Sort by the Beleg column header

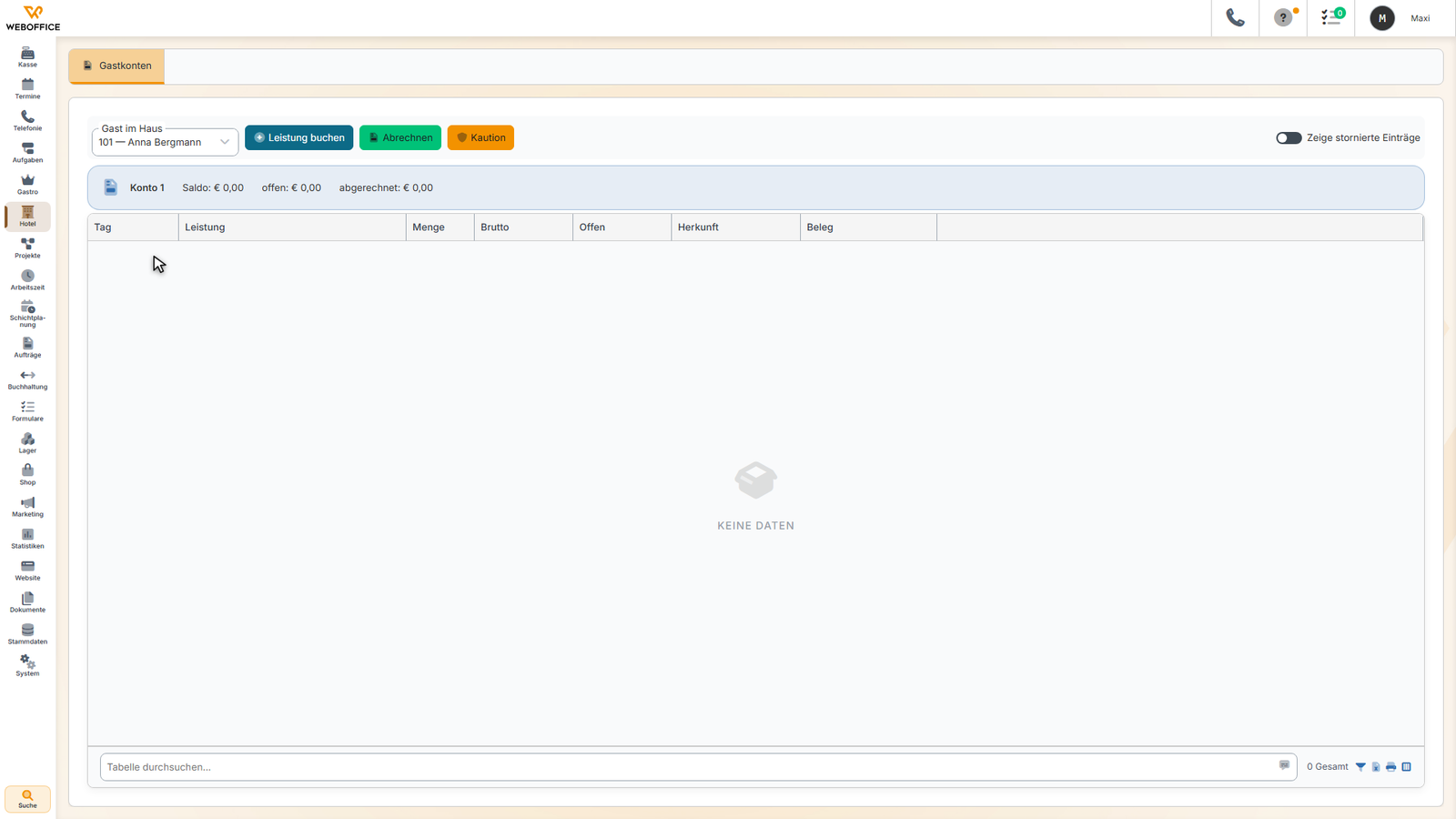point(869,227)
